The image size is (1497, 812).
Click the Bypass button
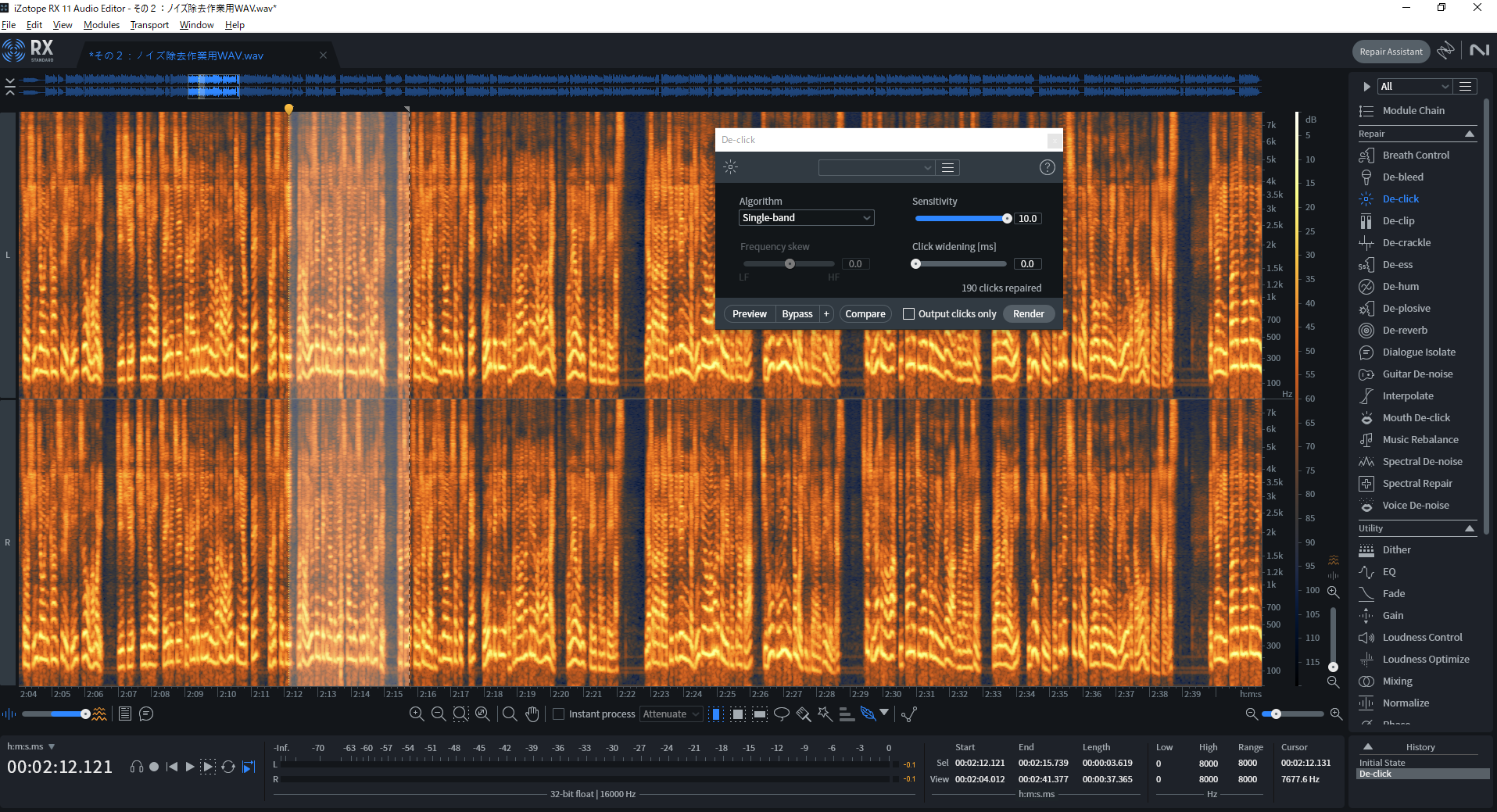tap(797, 313)
